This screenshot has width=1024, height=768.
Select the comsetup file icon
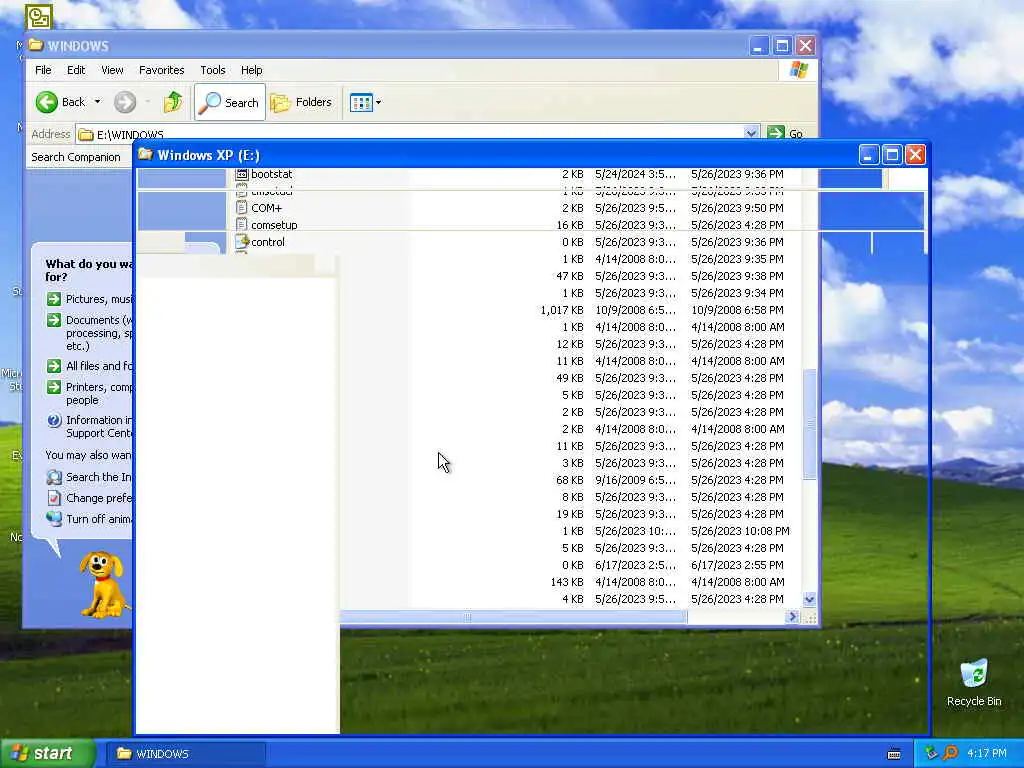(242, 225)
